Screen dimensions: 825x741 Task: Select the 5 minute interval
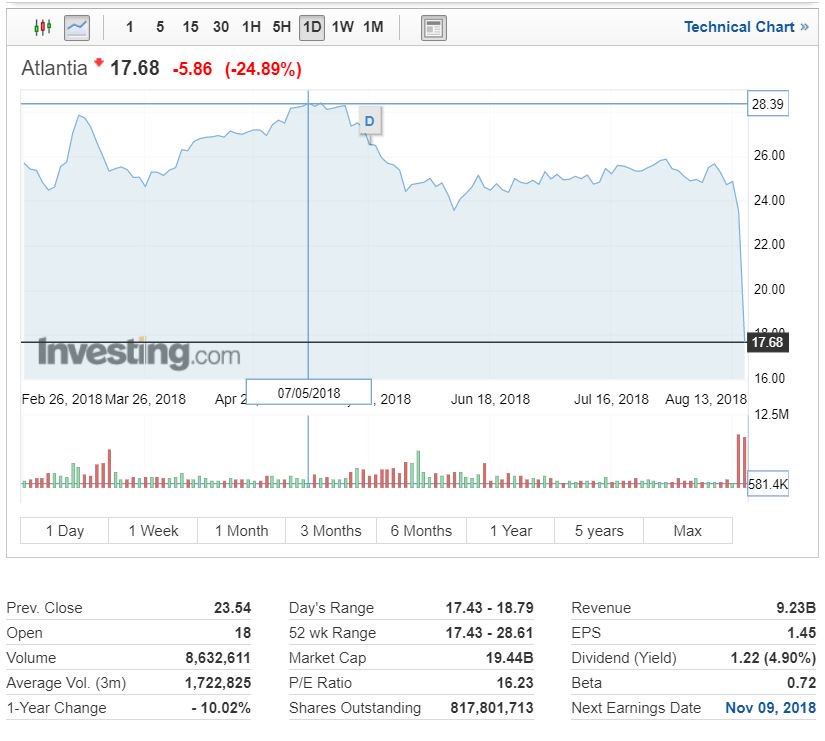[x=160, y=27]
